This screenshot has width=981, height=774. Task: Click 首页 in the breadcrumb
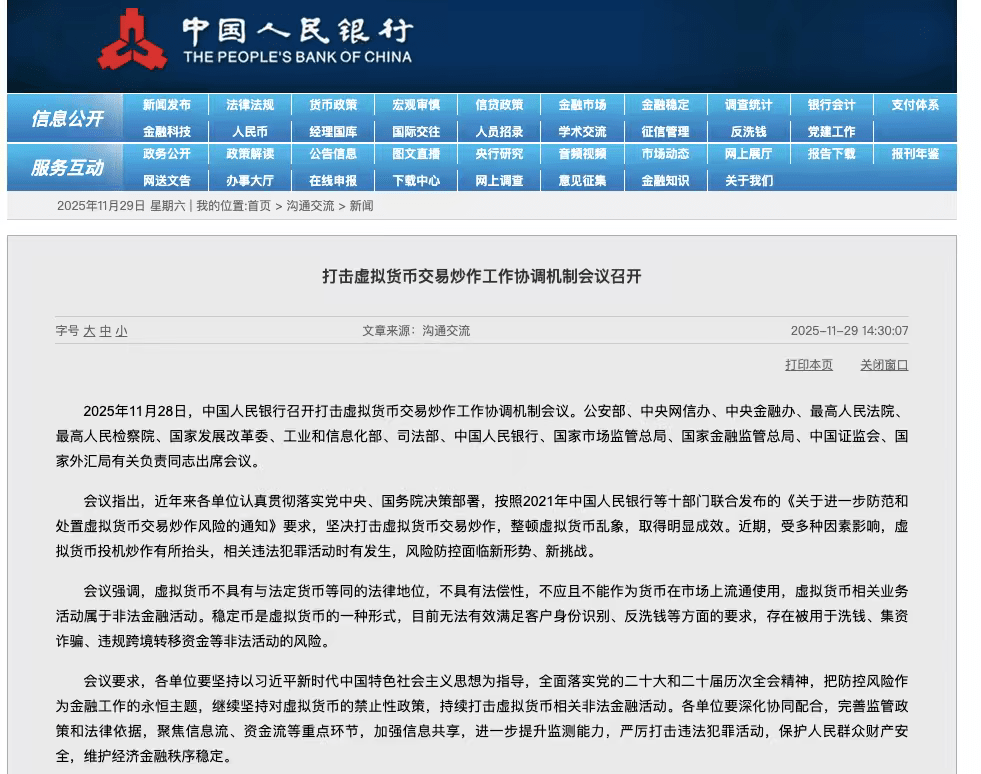pyautogui.click(x=258, y=206)
